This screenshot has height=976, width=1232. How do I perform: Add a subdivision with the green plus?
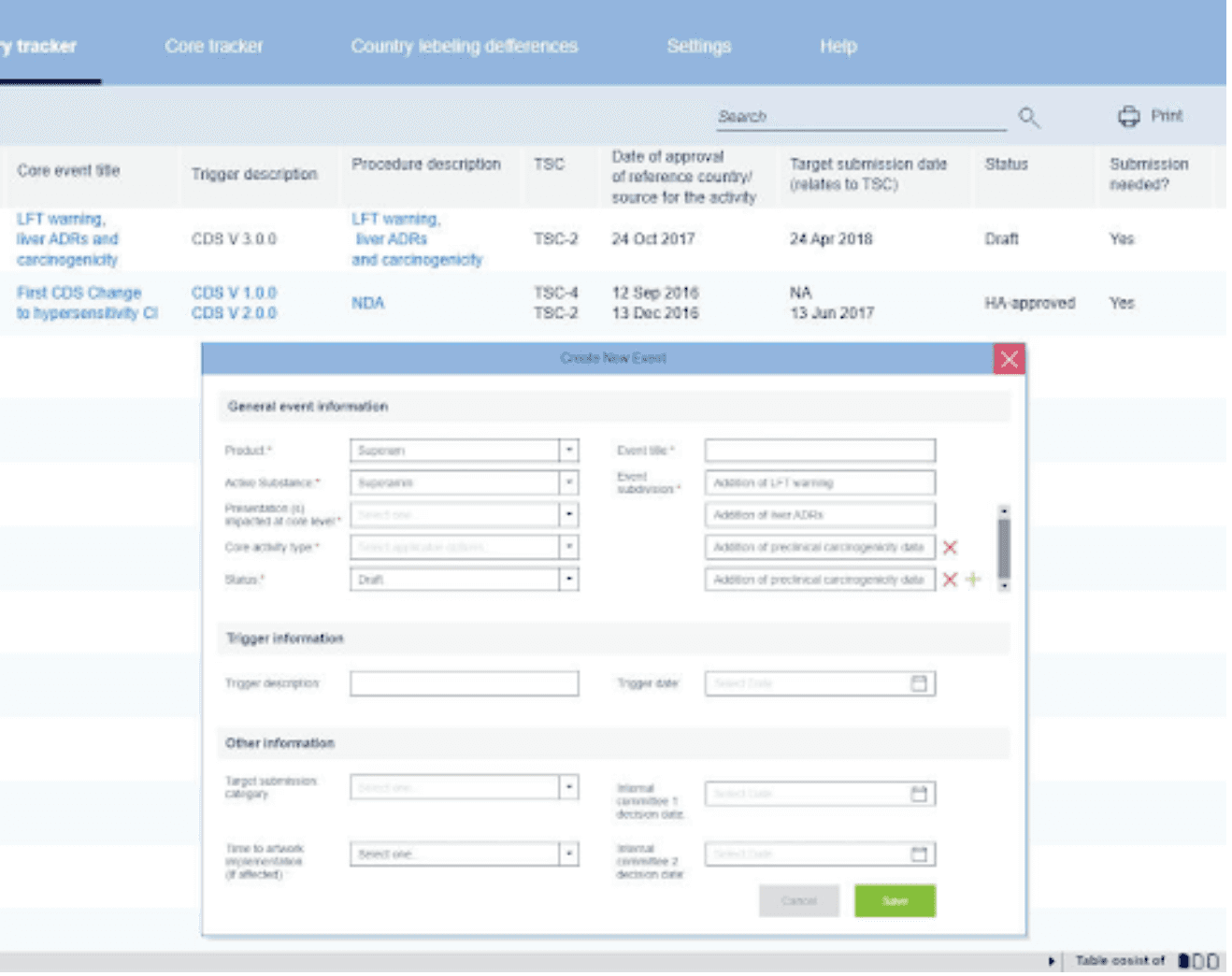coord(973,580)
